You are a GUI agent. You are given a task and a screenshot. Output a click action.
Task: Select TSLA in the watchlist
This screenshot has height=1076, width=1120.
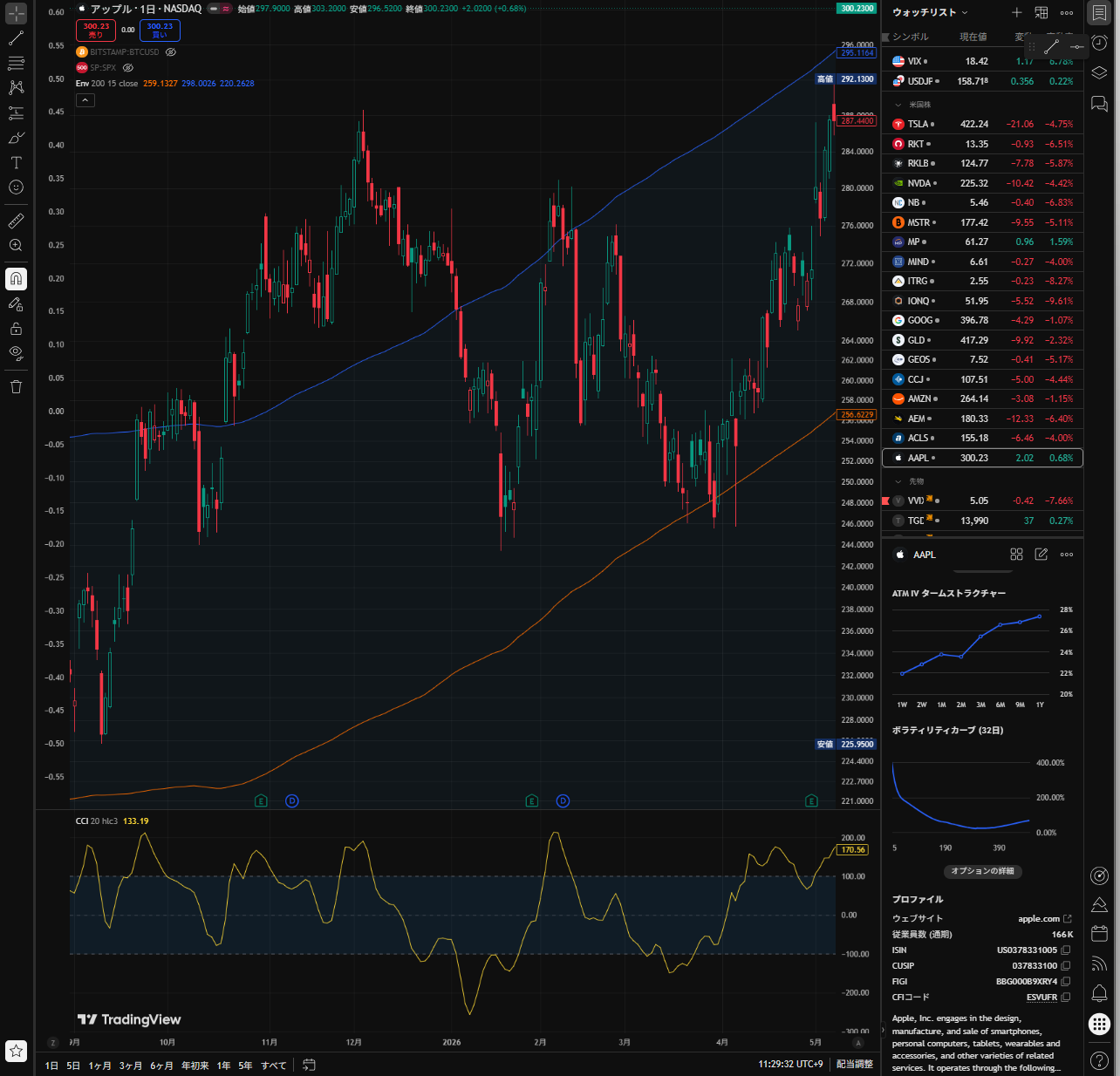pyautogui.click(x=983, y=124)
